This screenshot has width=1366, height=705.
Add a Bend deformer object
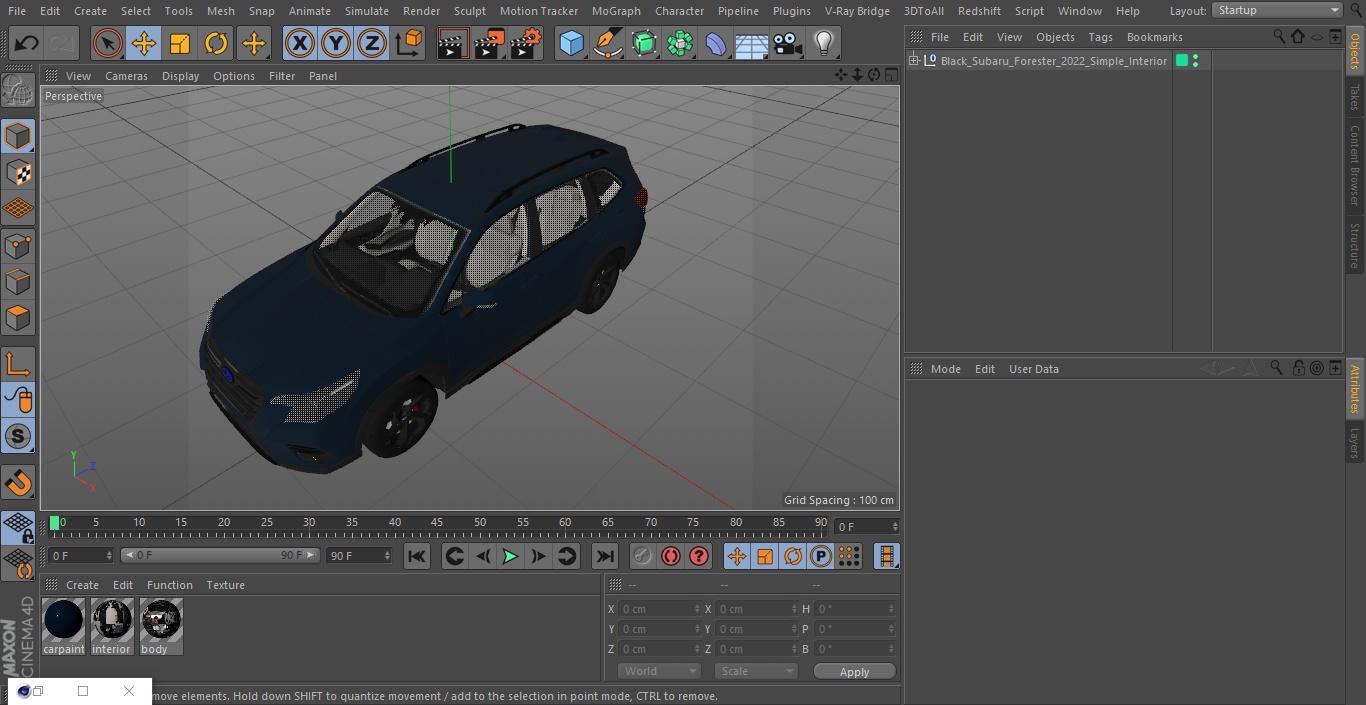pyautogui.click(x=716, y=43)
